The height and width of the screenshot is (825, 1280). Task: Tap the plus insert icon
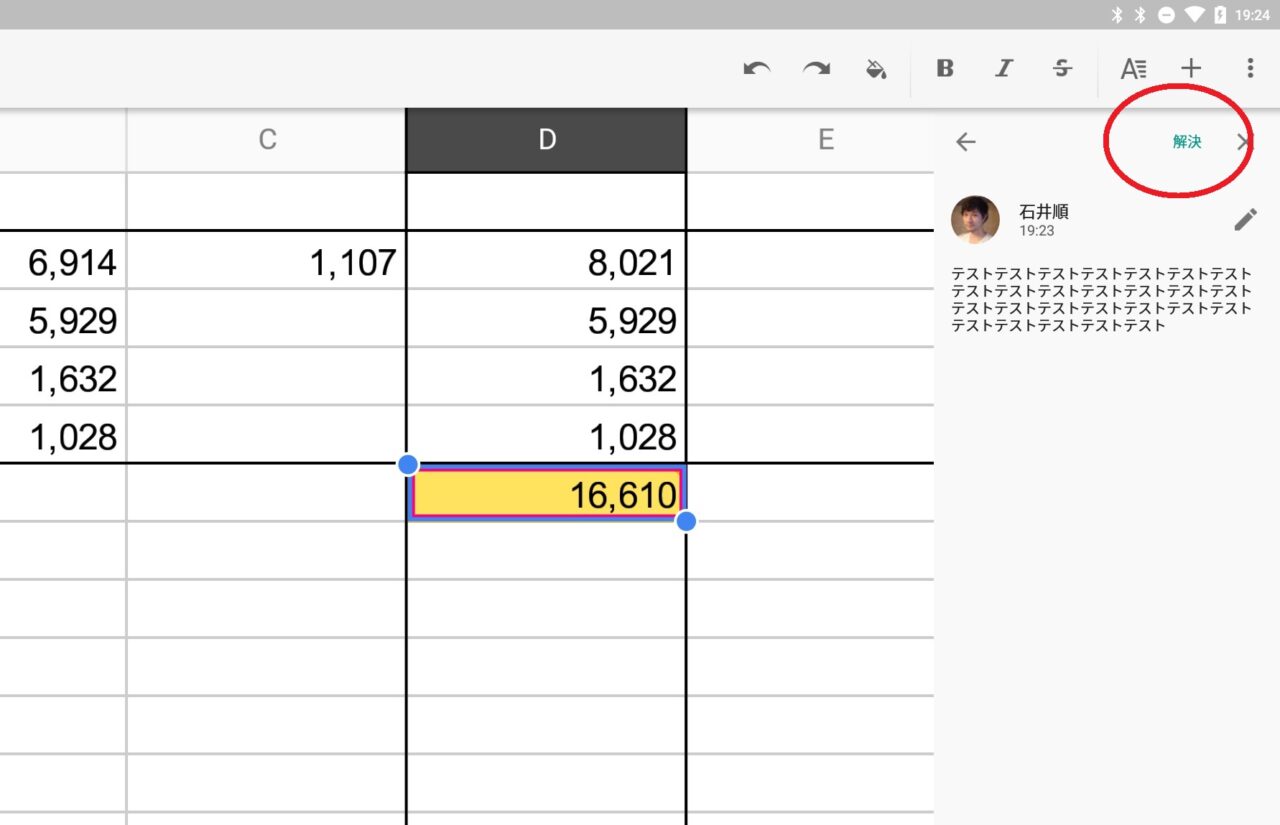(1190, 68)
